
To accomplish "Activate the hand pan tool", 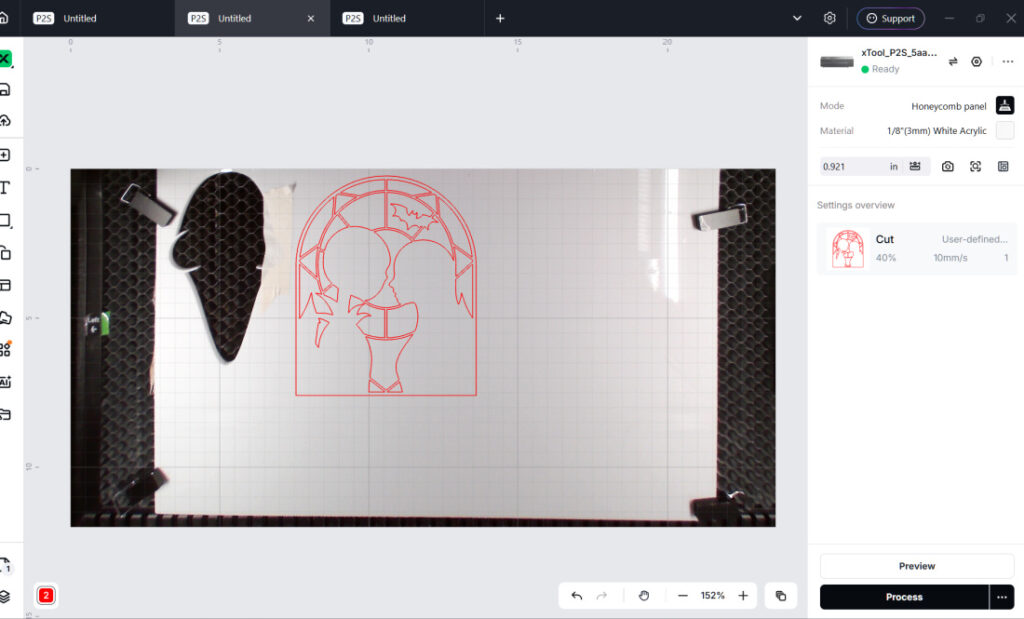I will 644,595.
